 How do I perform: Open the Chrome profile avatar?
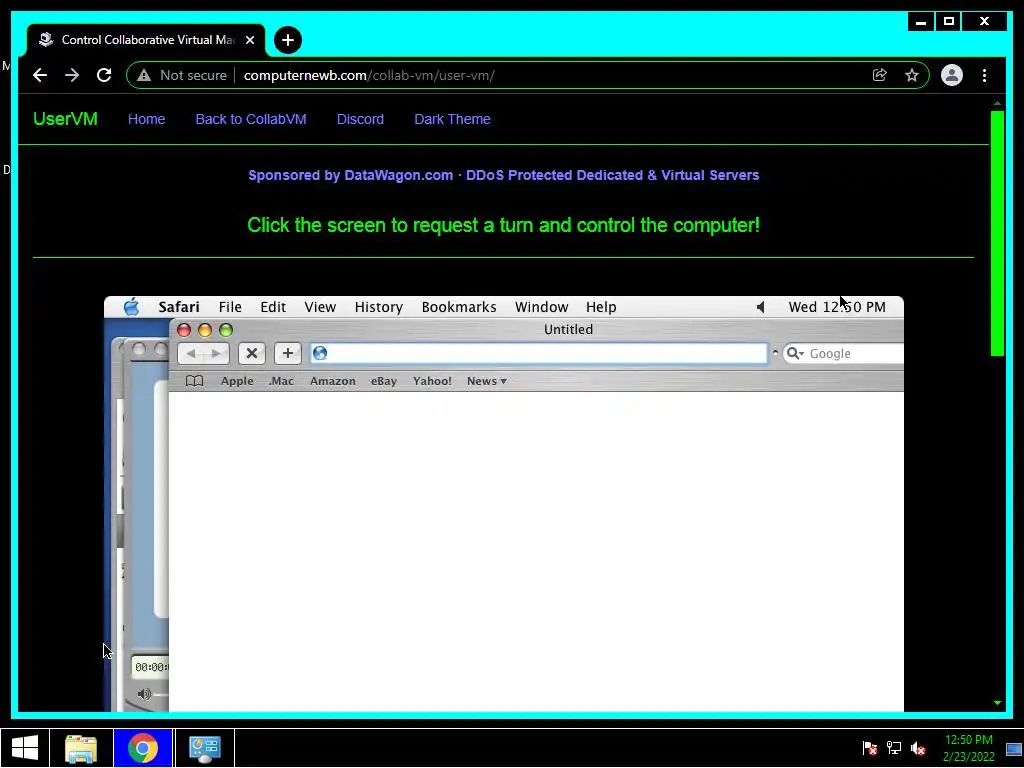[x=952, y=75]
